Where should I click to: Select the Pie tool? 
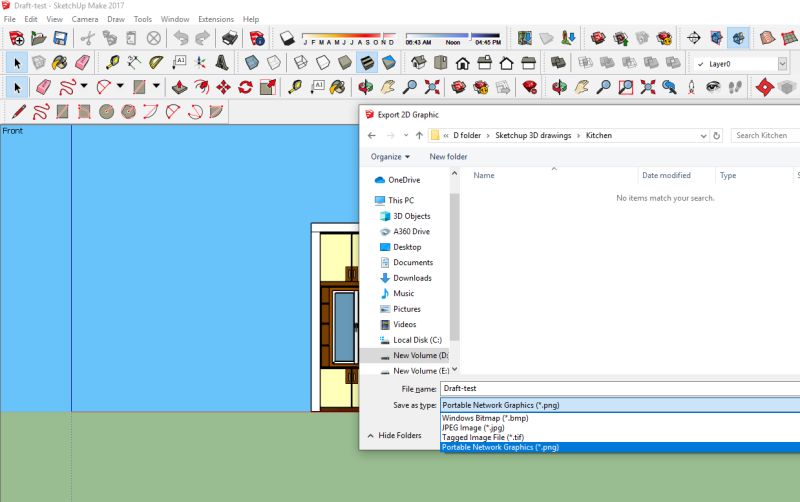(x=216, y=112)
